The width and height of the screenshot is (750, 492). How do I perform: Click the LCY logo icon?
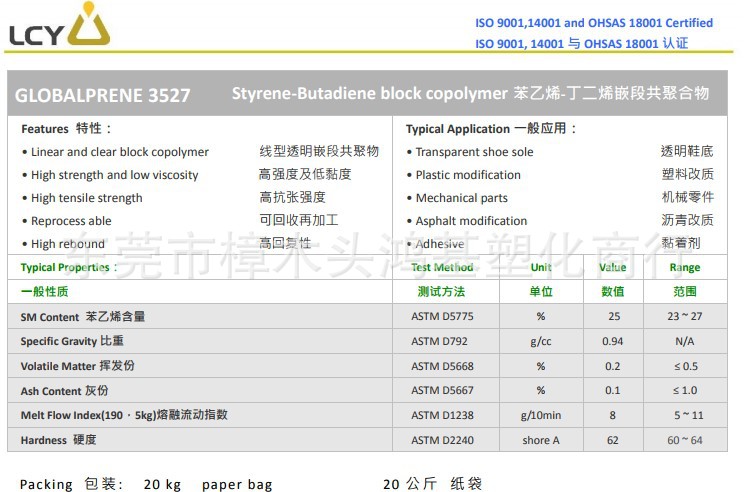[x=60, y=25]
